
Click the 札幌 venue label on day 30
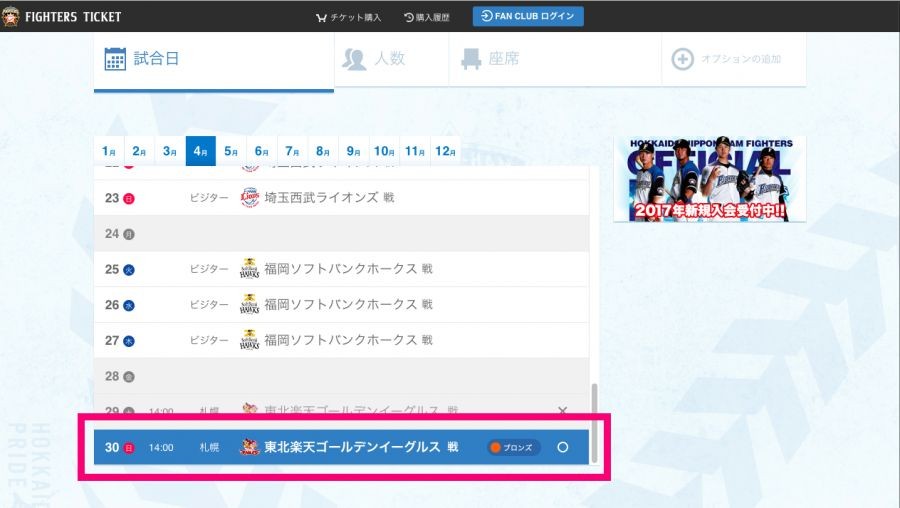(x=209, y=447)
